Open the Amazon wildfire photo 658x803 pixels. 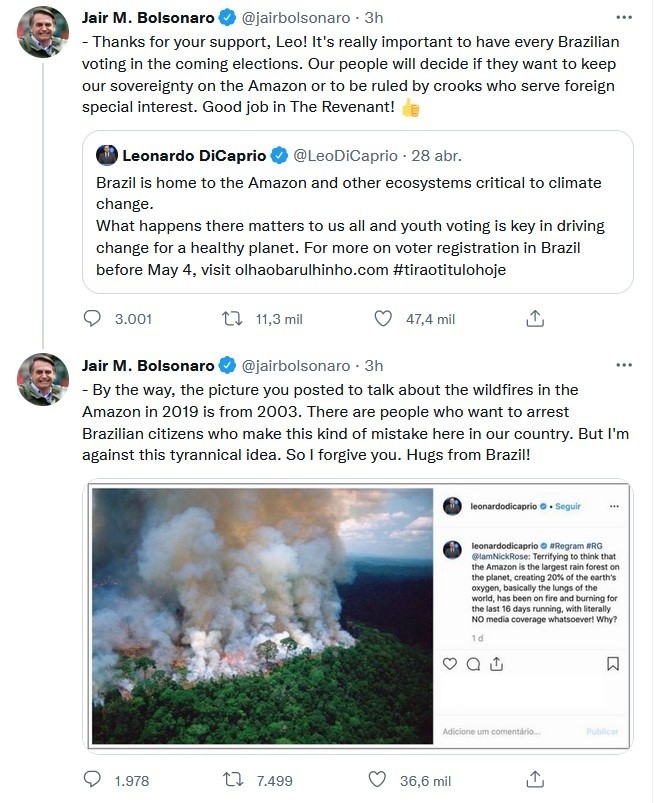[260, 615]
